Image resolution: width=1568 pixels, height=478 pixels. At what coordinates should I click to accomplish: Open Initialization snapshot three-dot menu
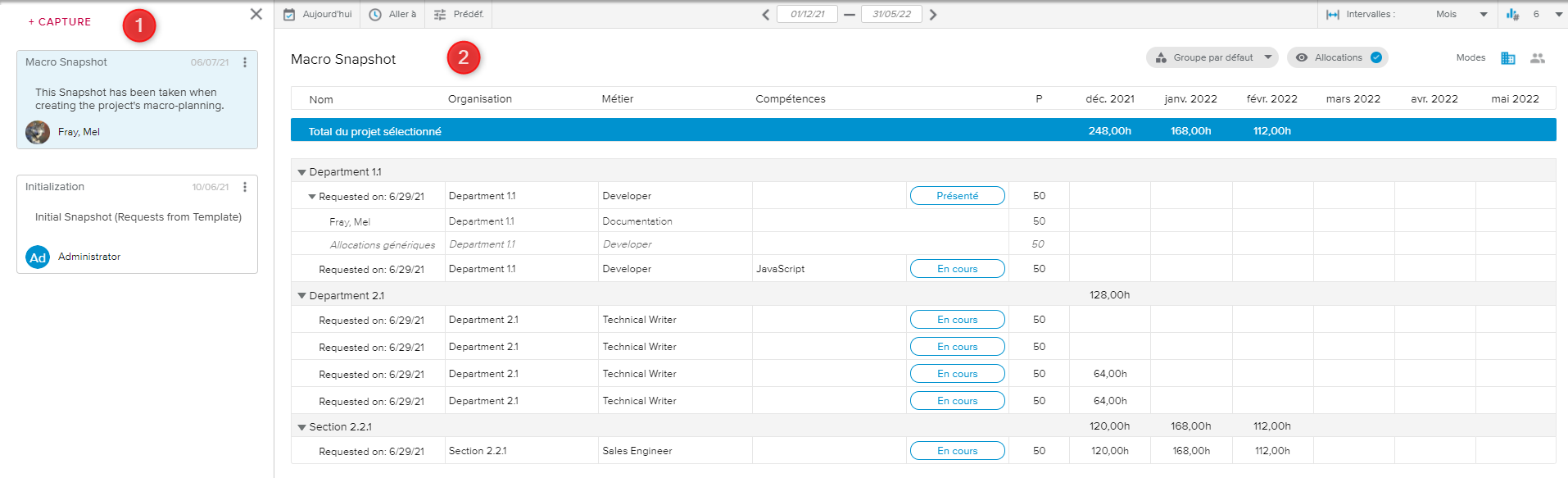(x=245, y=187)
